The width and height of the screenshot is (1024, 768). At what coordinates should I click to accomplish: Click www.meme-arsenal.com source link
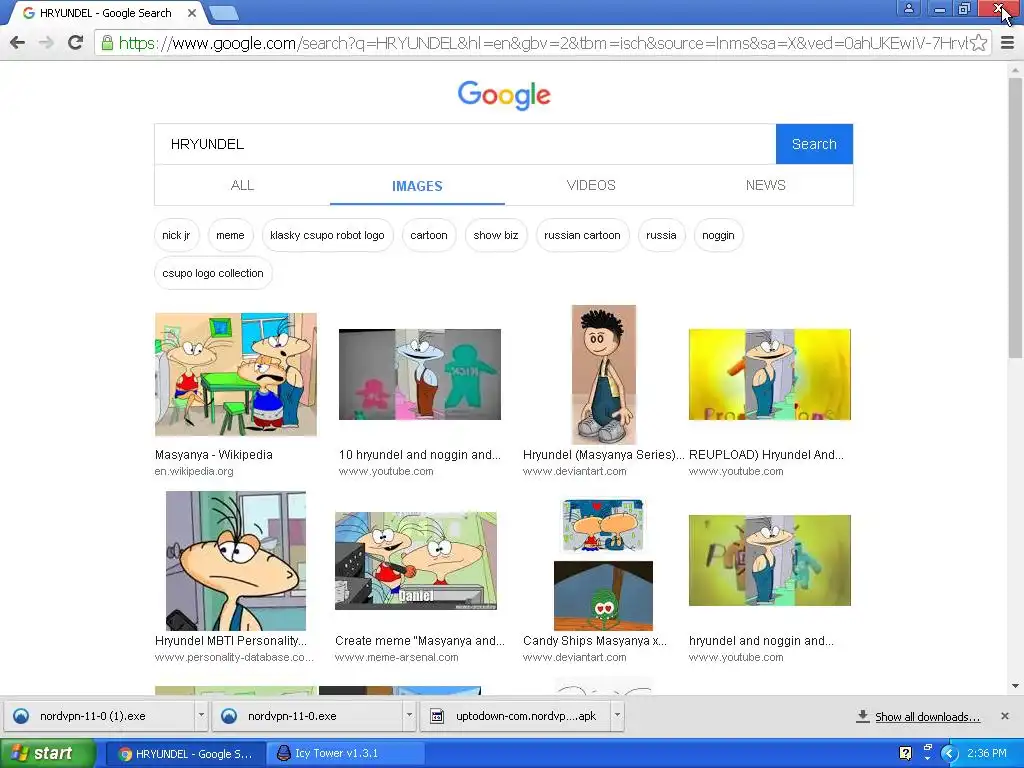pyautogui.click(x=396, y=658)
